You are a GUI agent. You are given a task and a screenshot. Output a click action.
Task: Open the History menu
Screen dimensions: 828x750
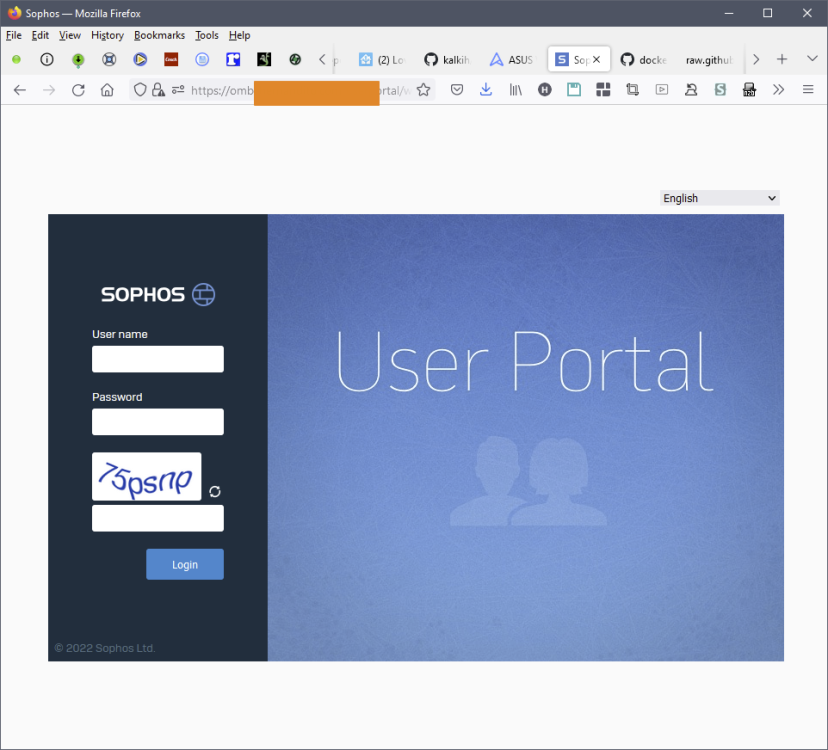107,35
